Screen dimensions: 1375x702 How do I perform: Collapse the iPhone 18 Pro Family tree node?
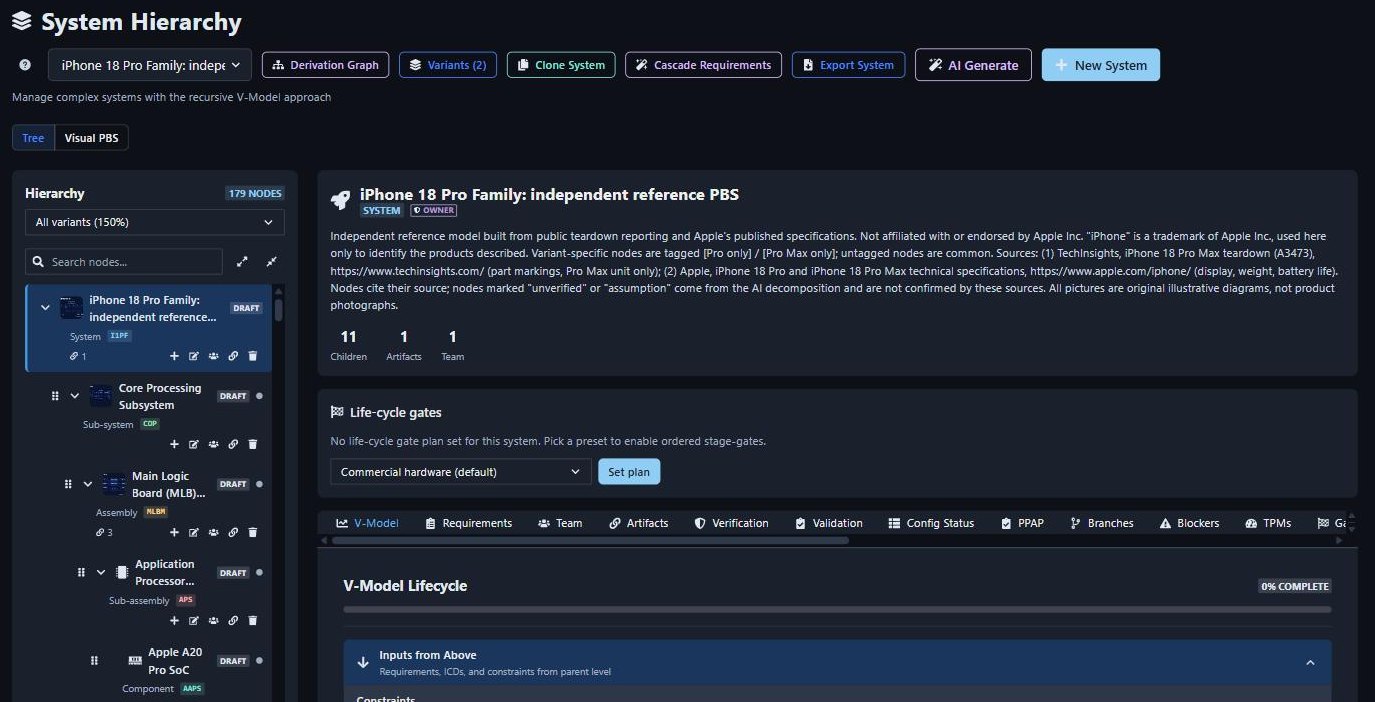(x=45, y=308)
